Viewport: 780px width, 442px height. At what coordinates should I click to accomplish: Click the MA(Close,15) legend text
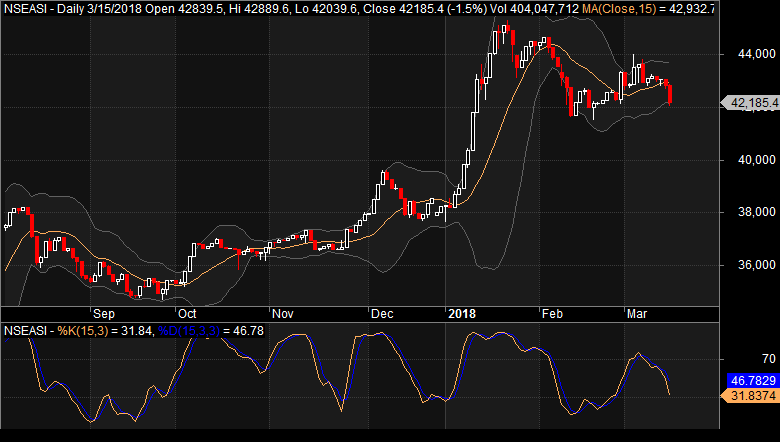619,9
